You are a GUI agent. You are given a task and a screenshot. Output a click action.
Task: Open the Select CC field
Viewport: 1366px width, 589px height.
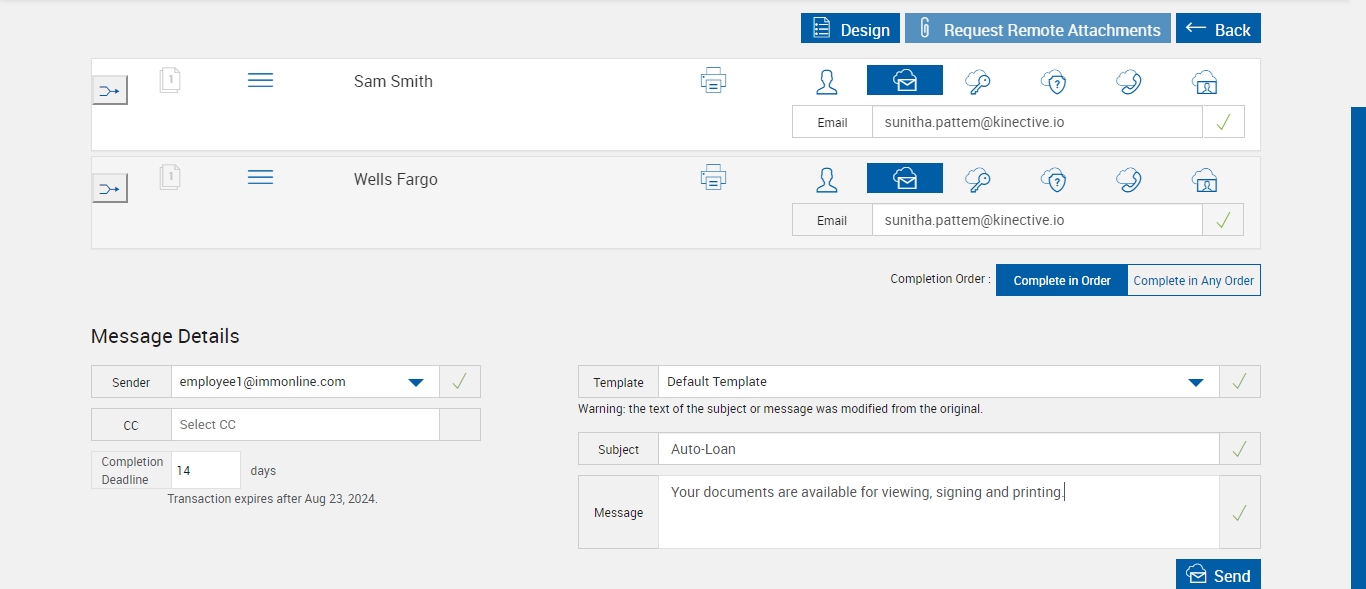point(305,425)
